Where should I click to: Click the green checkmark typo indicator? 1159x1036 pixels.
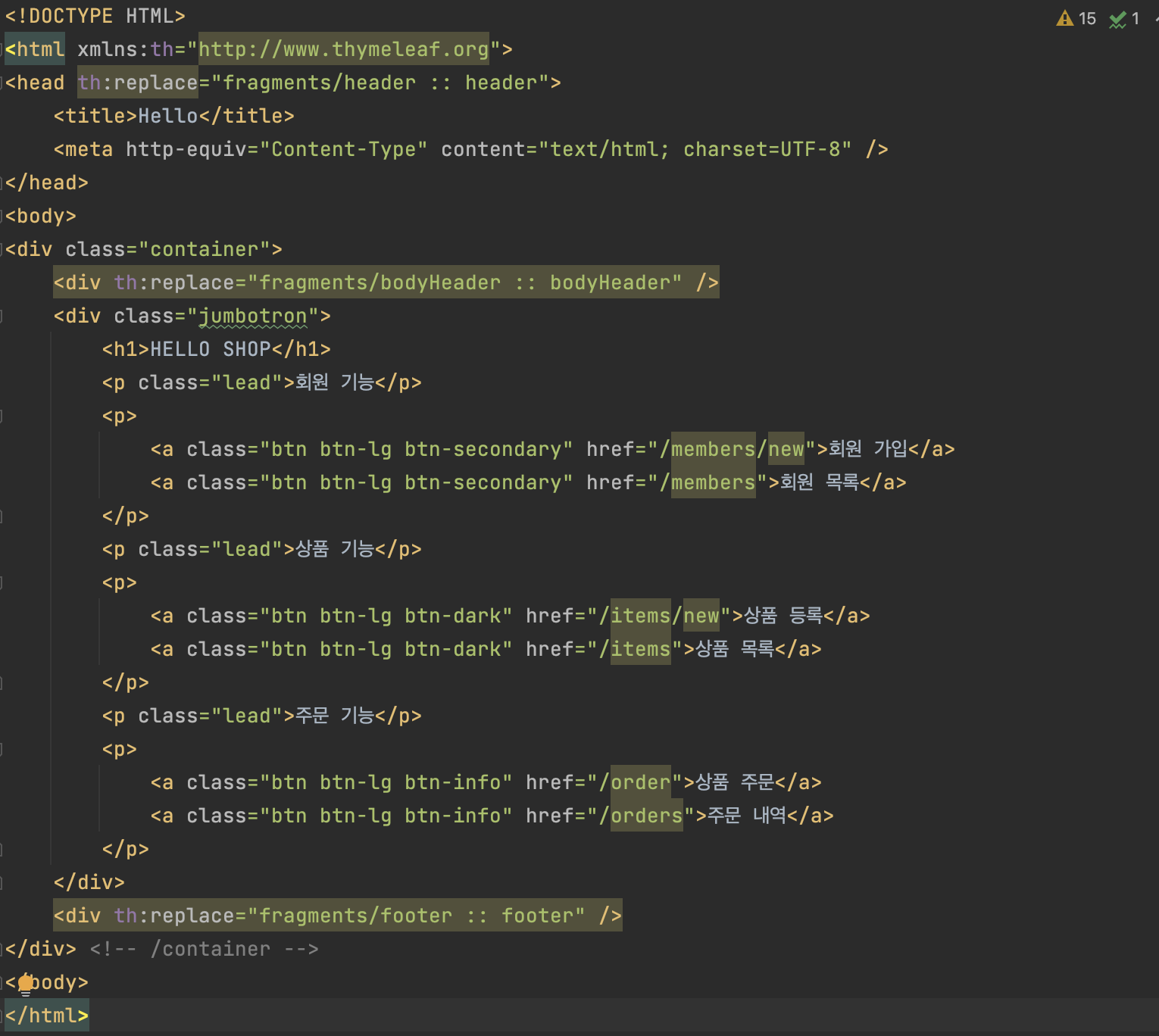pos(1125,18)
